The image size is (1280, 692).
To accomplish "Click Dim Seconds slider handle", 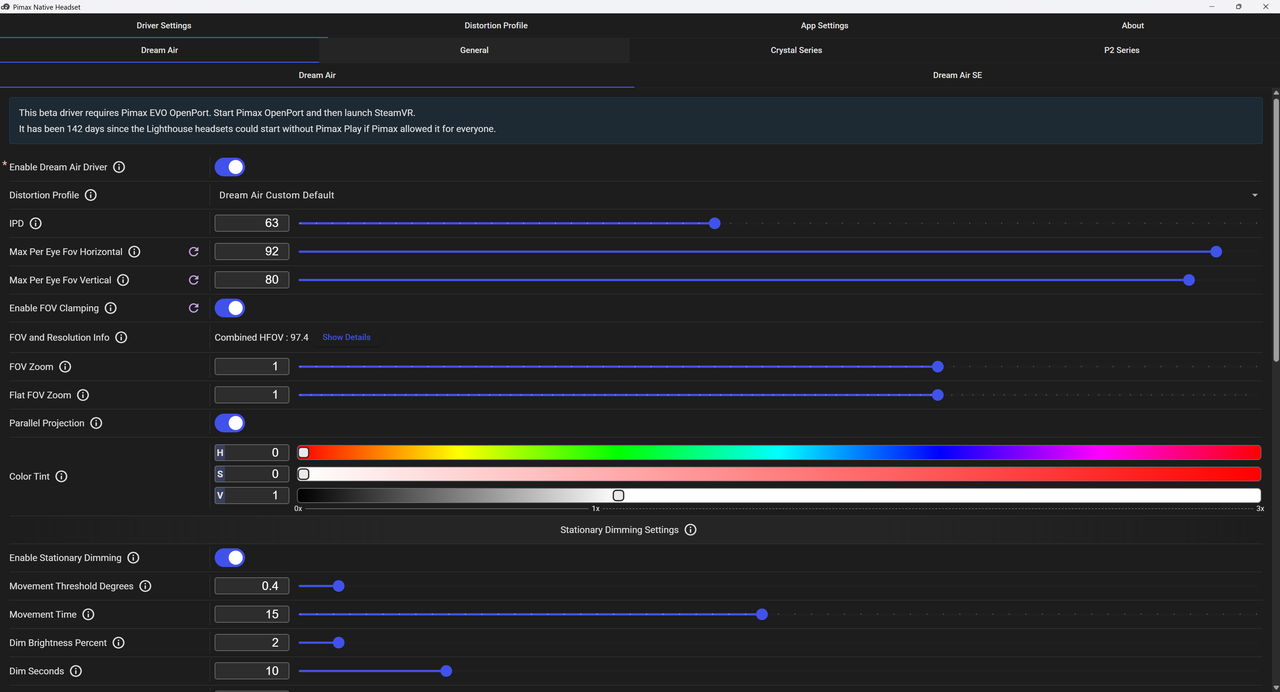I will coord(446,671).
